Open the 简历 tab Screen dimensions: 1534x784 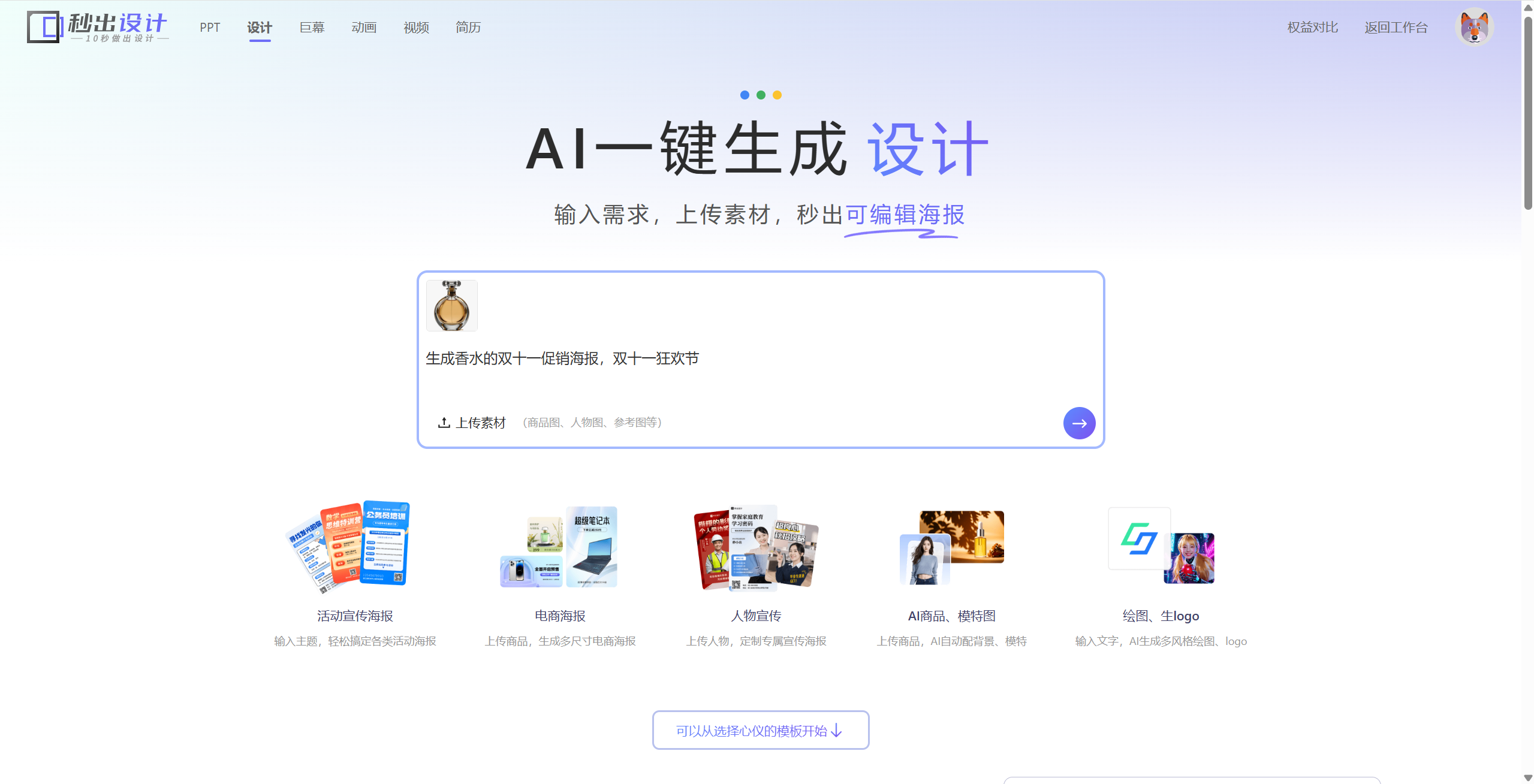[x=468, y=28]
